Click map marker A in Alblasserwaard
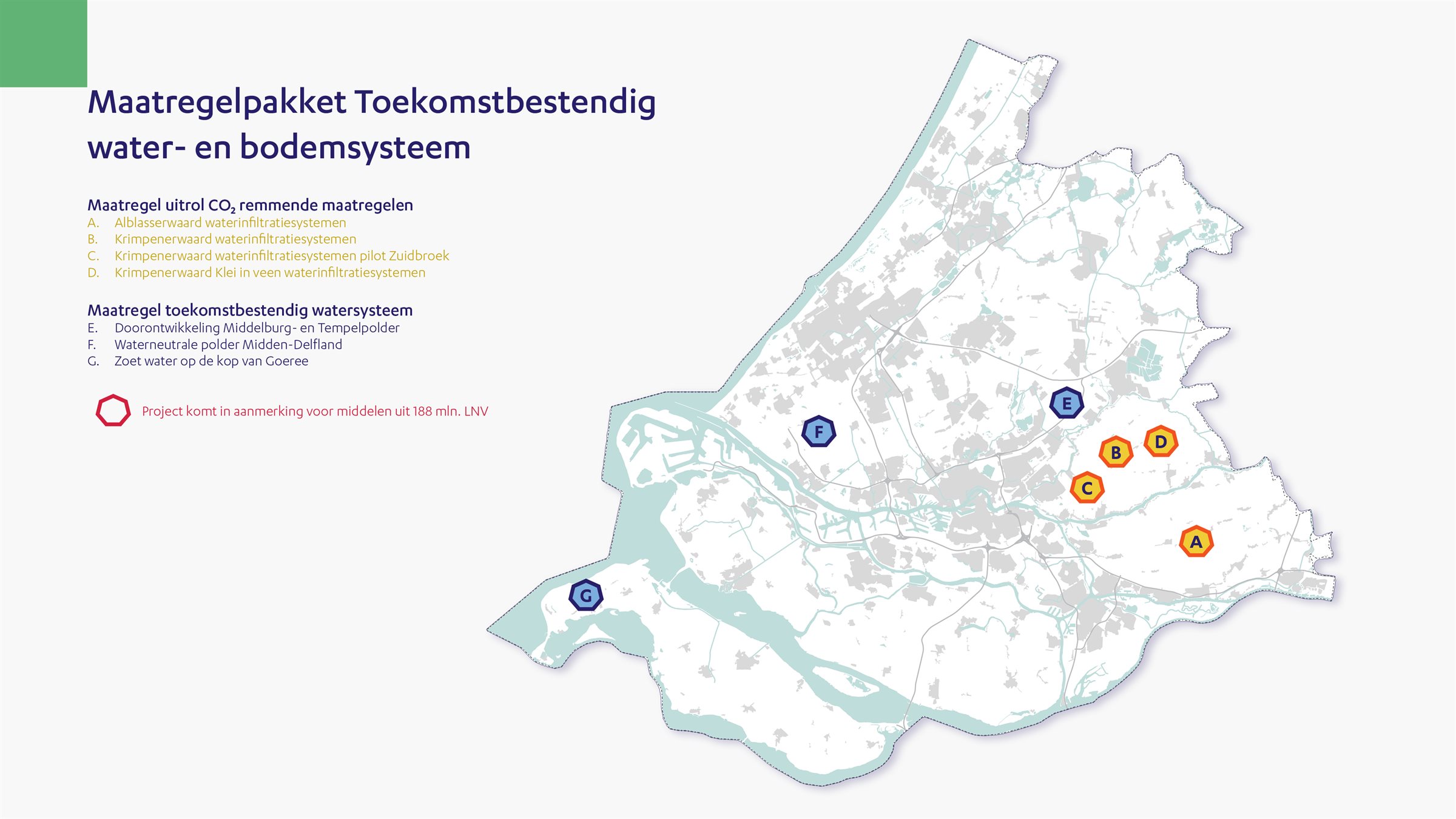1456x819 pixels. 1196,542
